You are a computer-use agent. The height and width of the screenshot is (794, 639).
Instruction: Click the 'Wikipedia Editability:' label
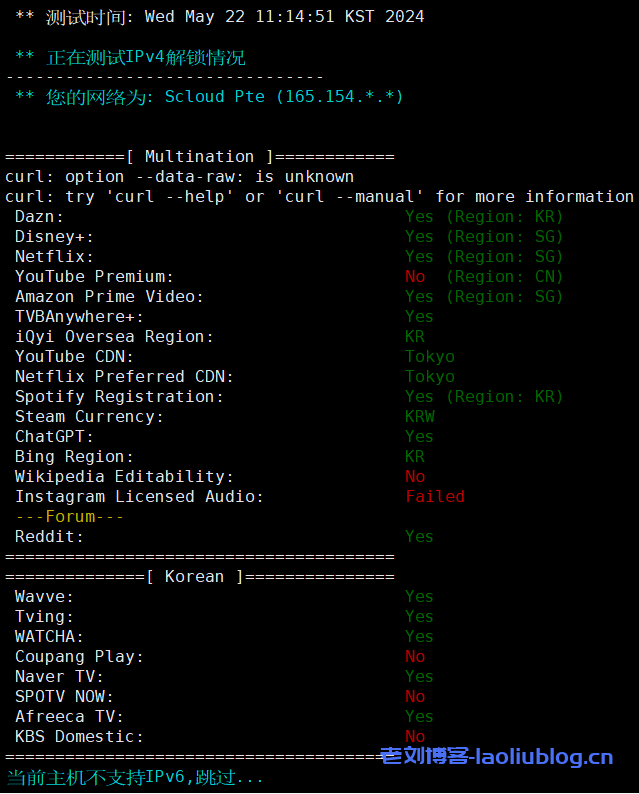pyautogui.click(x=124, y=476)
